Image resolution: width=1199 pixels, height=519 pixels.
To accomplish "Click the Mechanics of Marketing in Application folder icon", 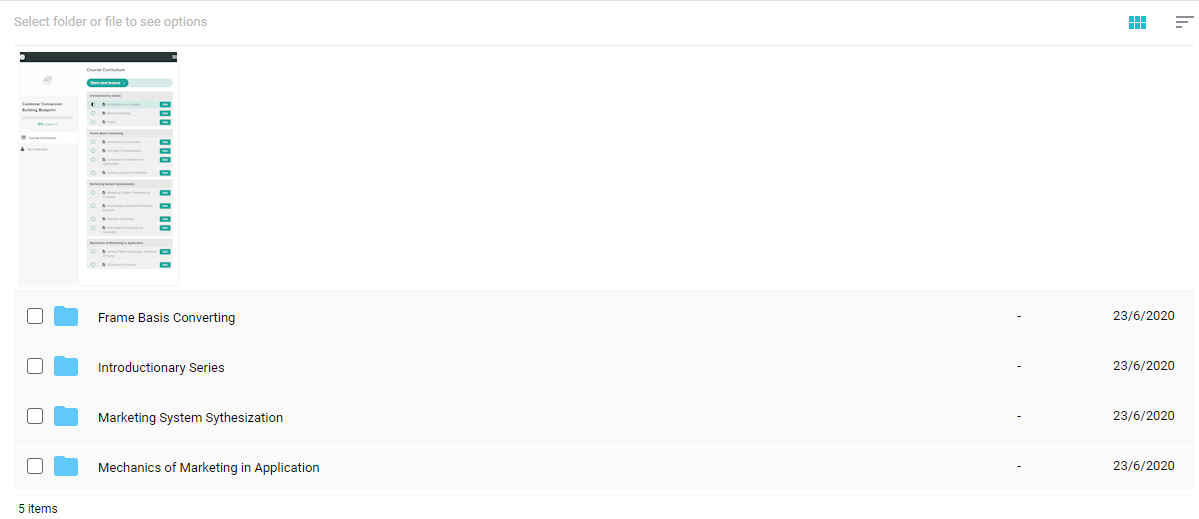I will [x=66, y=466].
